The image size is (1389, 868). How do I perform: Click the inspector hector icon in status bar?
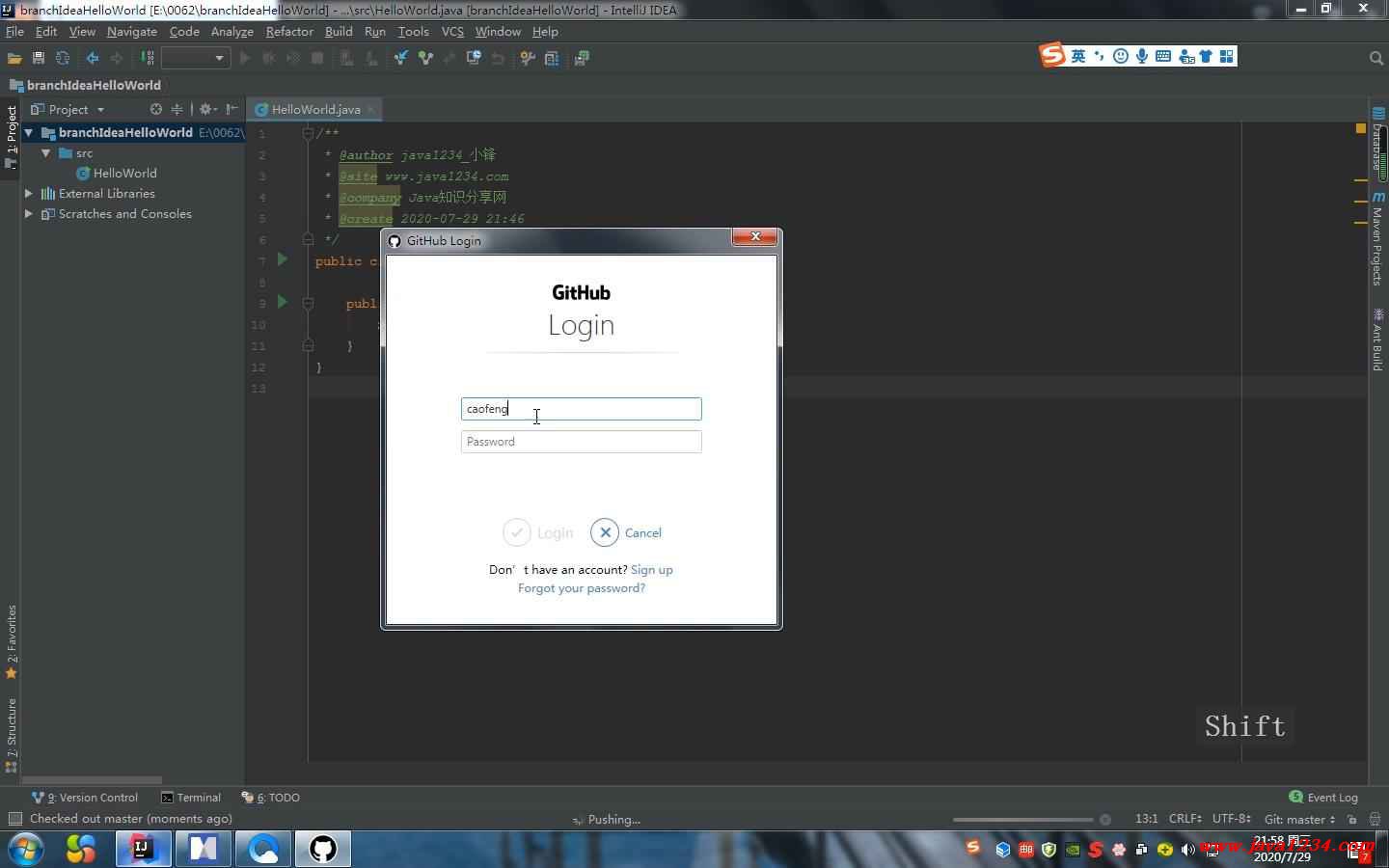click(1375, 819)
